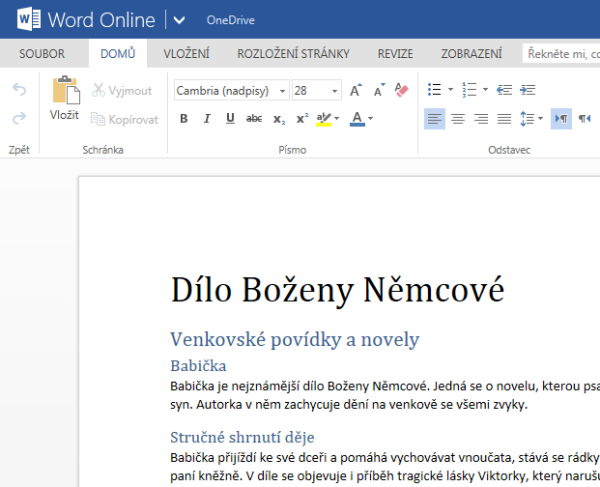Toggle bold formatting

coord(183,118)
